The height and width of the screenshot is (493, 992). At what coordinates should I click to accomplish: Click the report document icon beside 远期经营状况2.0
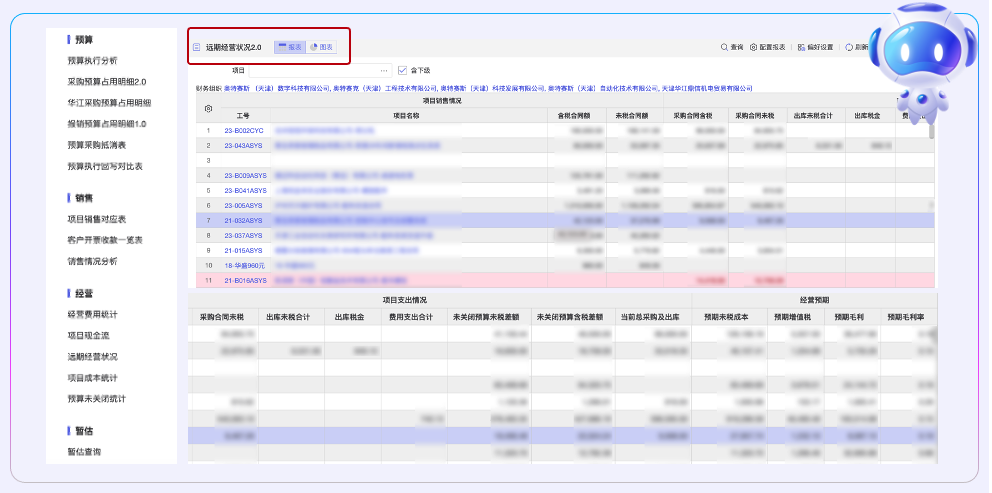(196, 47)
